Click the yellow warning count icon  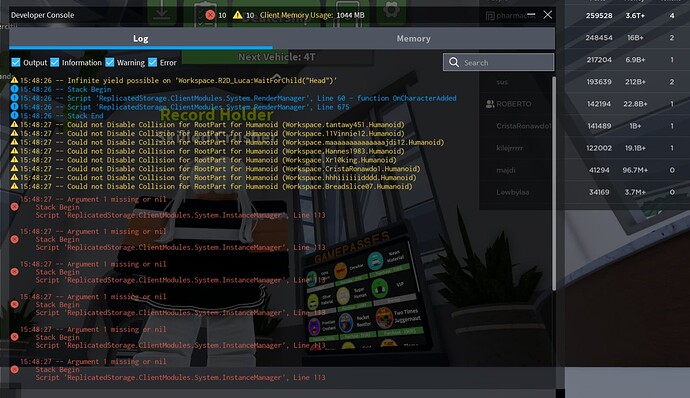tap(238, 15)
